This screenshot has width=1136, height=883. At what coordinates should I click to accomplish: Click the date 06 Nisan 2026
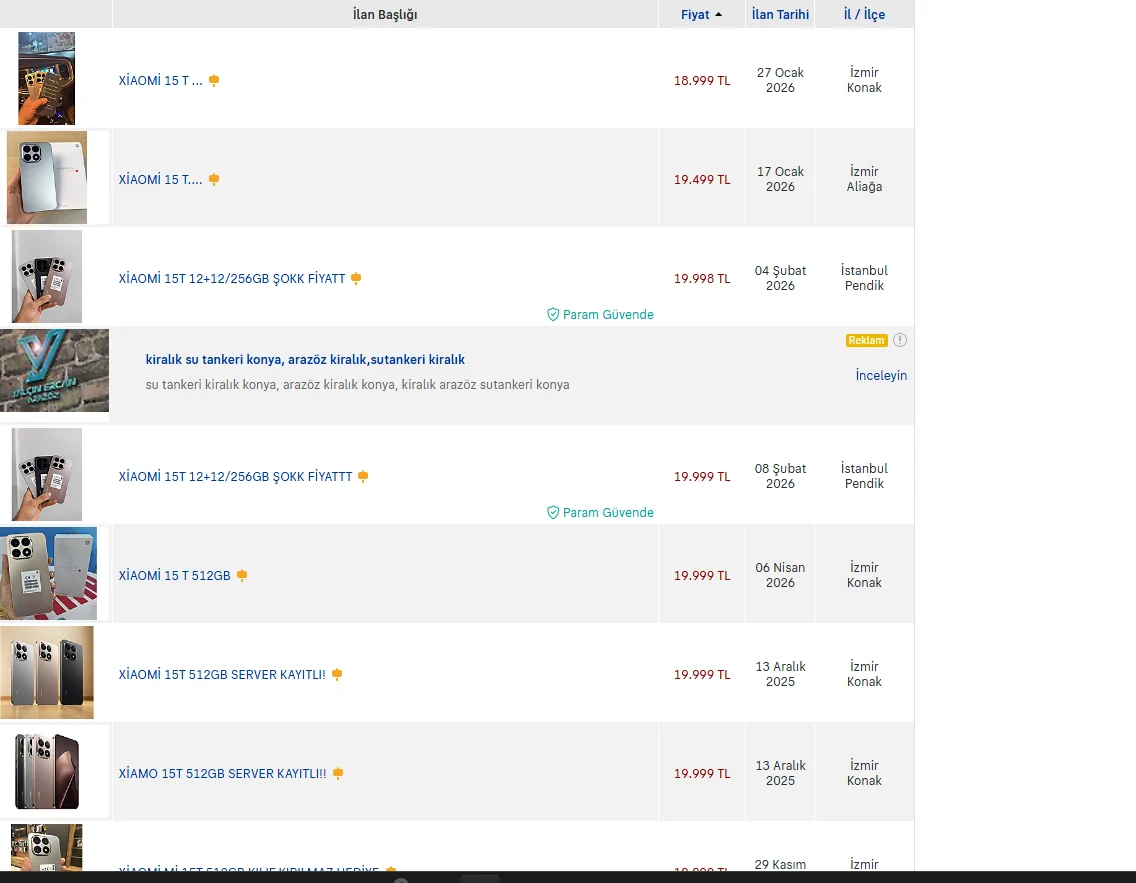(x=780, y=575)
